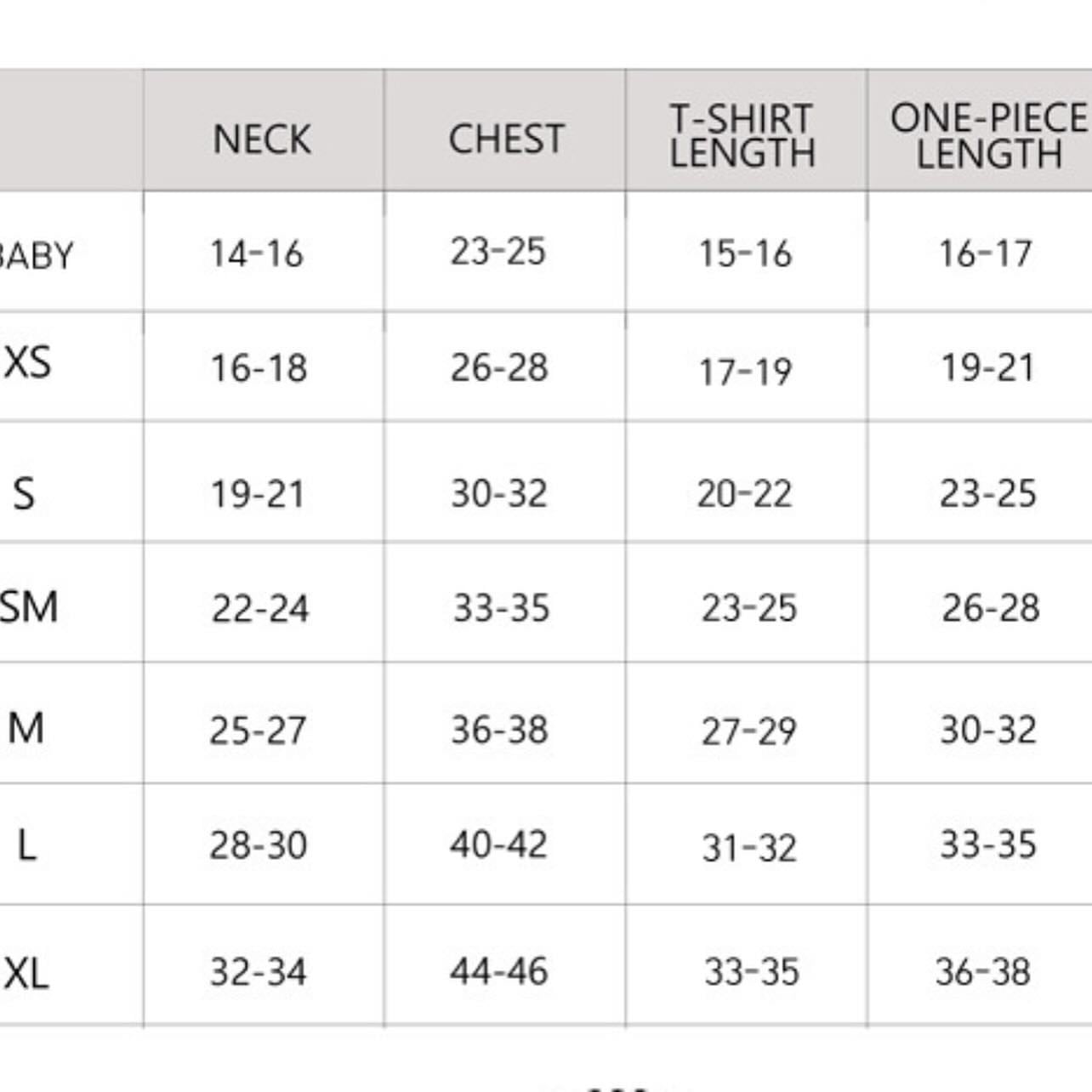1092x1092 pixels.
Task: Click the NECK column header
Action: (x=262, y=139)
